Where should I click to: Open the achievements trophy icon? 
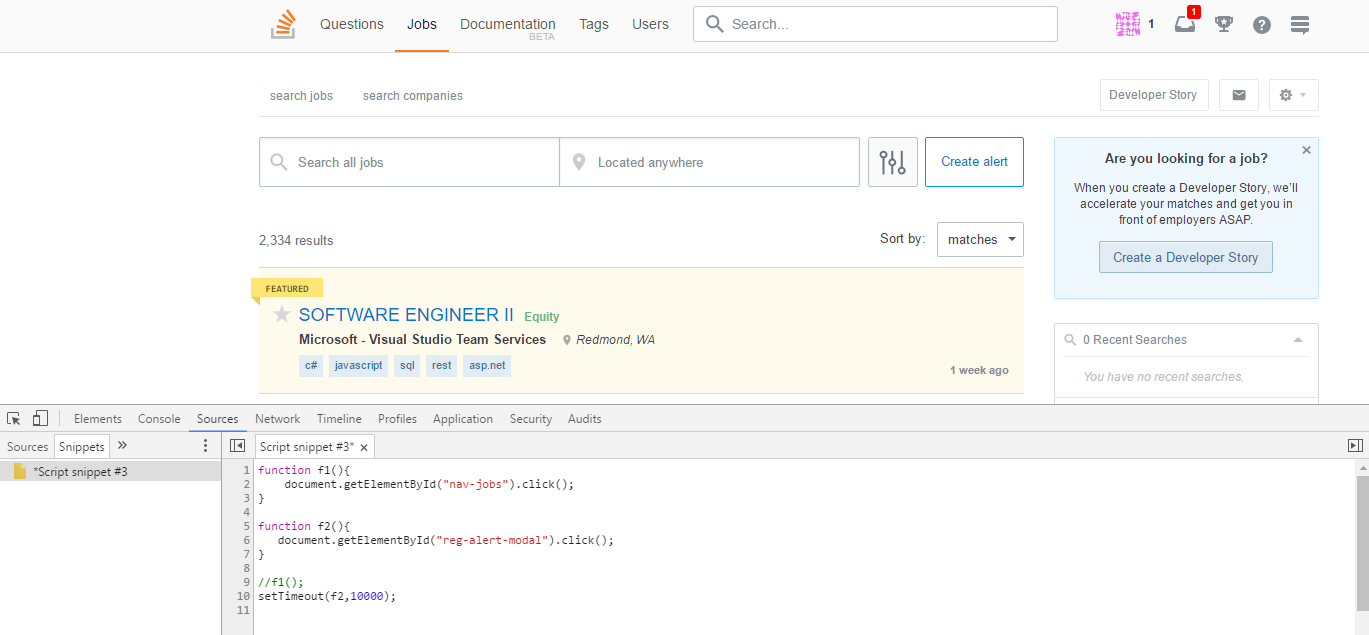(x=1223, y=24)
